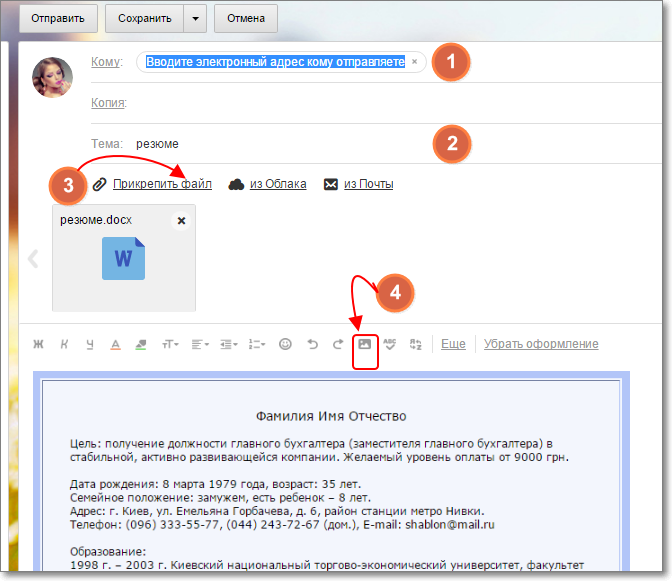Insert an emoji smiley

pyautogui.click(x=285, y=344)
